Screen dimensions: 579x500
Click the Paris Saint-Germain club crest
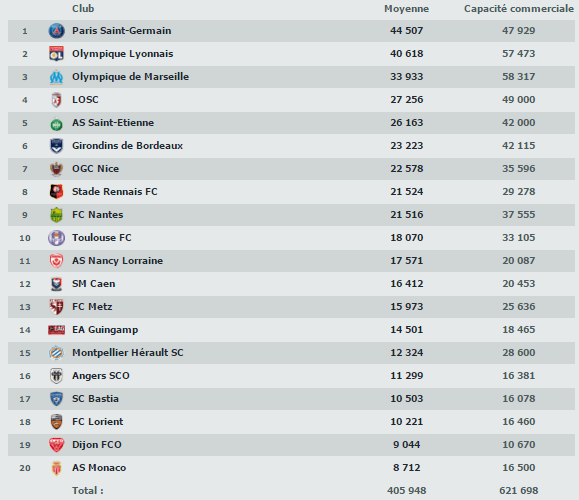click(56, 31)
